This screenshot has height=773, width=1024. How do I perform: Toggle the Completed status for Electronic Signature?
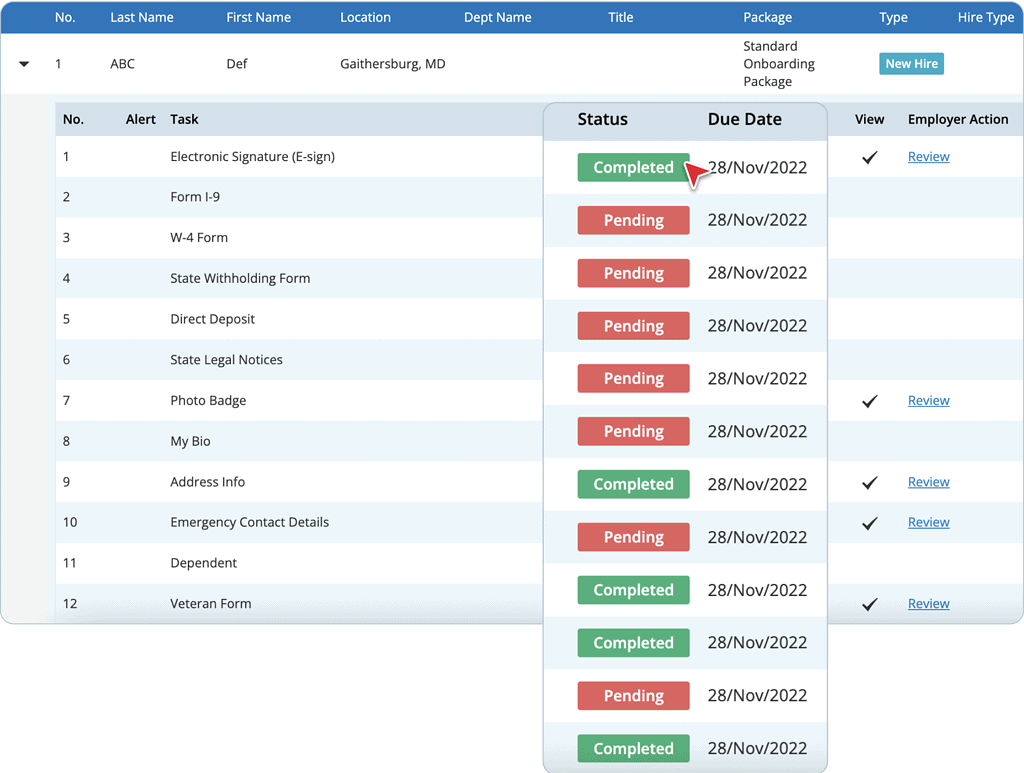633,167
